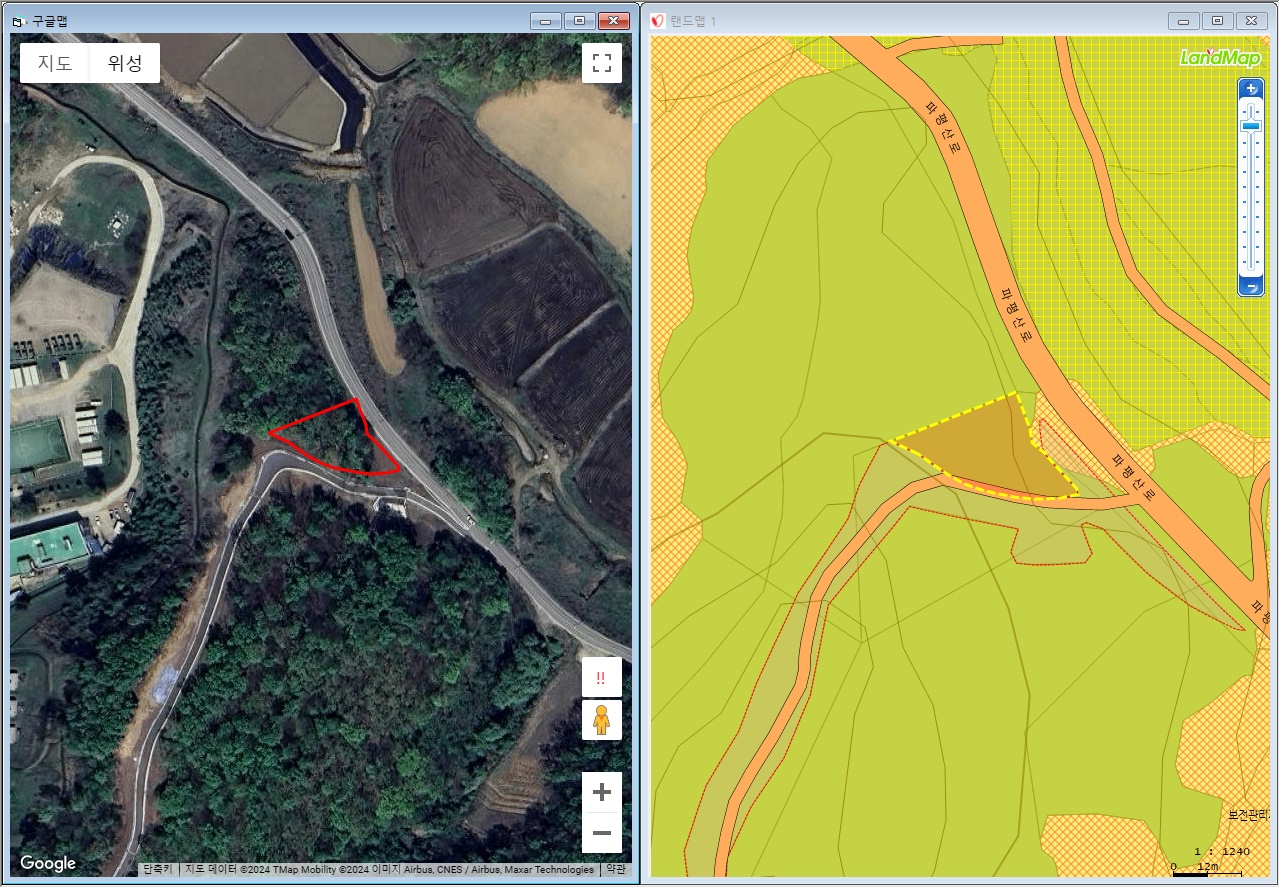
Task: Click the 구글맵 window title bar icon
Action: point(18,21)
